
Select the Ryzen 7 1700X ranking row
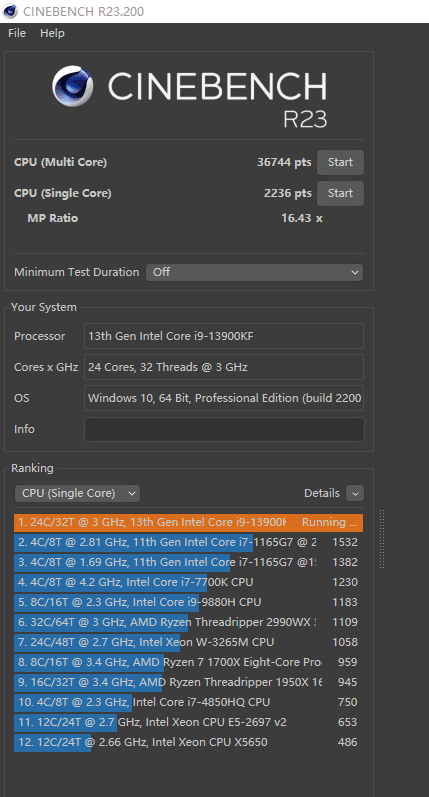coord(189,662)
